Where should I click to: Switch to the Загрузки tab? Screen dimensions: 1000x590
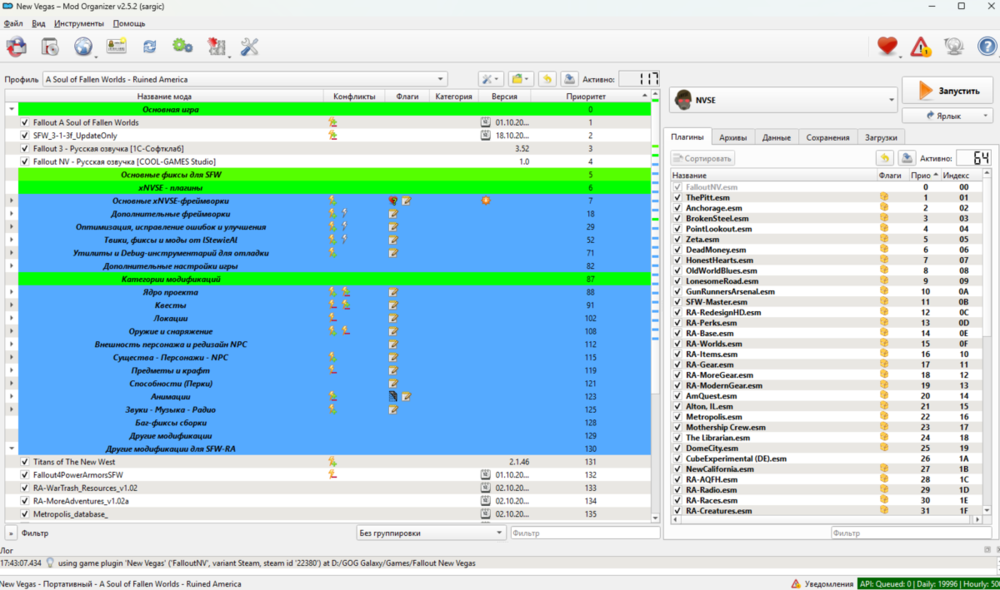[881, 137]
